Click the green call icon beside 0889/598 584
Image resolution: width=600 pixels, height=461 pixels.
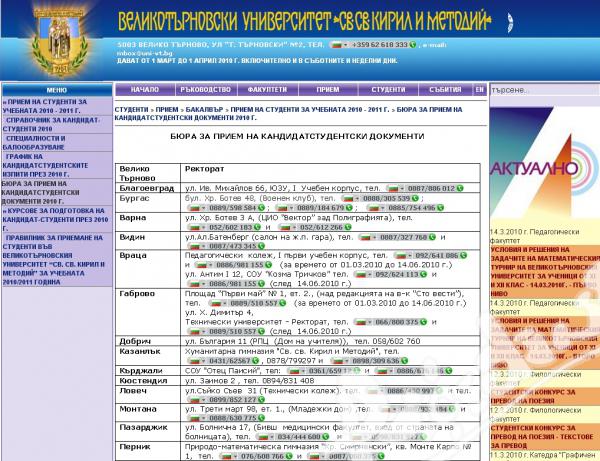[261, 208]
